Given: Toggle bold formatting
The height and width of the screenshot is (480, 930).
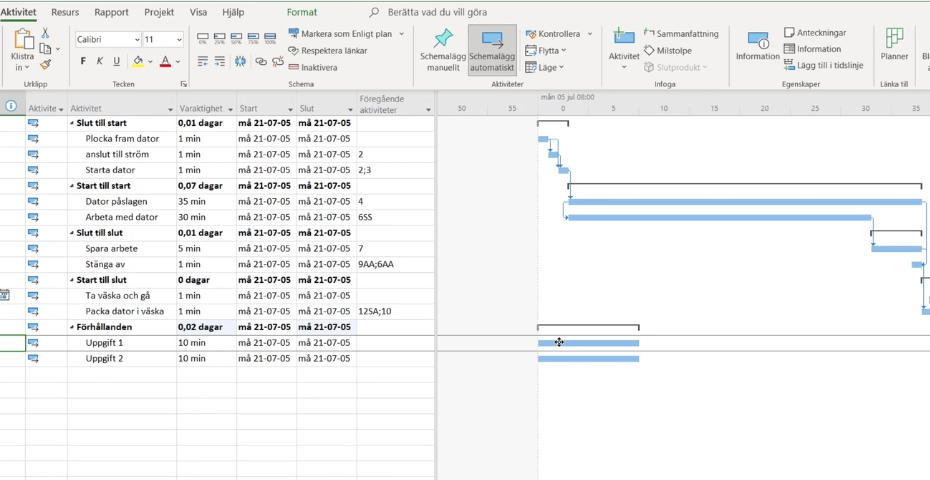Looking at the screenshot, I should click(x=84, y=61).
